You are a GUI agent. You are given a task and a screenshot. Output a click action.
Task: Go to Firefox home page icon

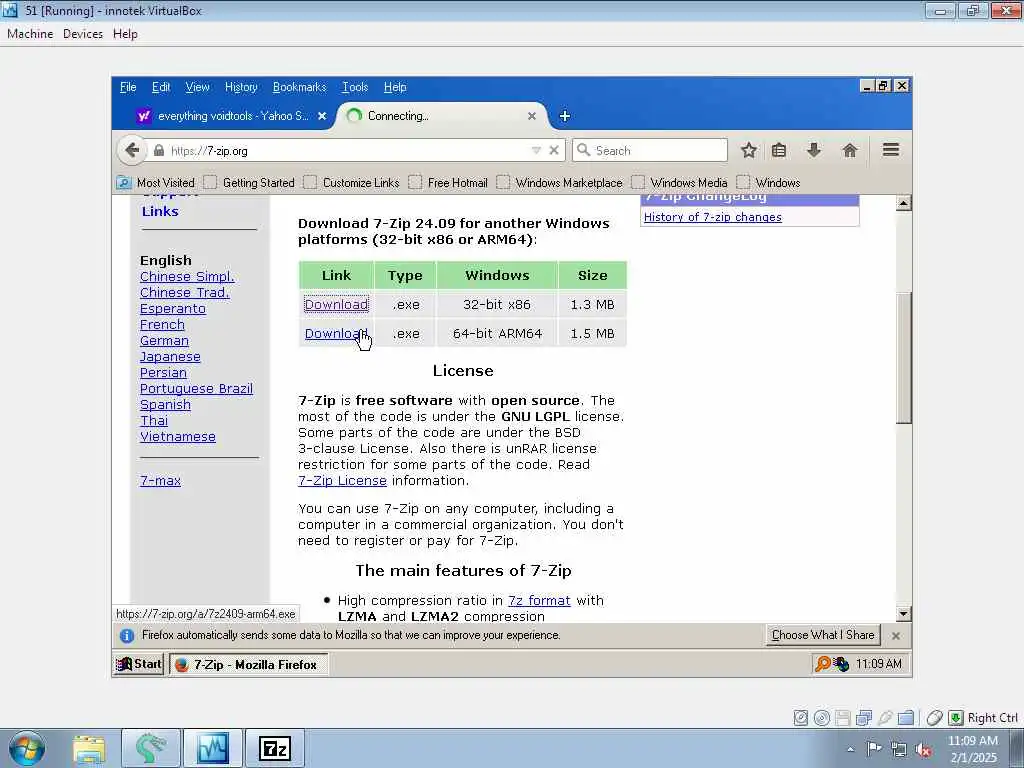click(x=850, y=151)
